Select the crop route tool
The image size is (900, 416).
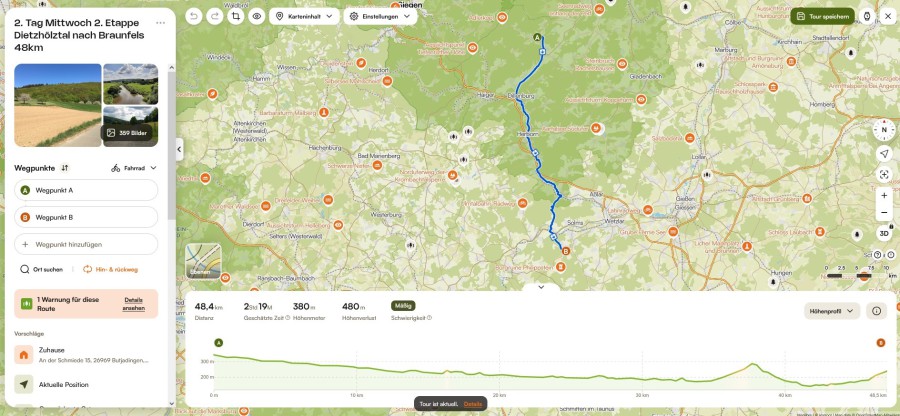(235, 16)
